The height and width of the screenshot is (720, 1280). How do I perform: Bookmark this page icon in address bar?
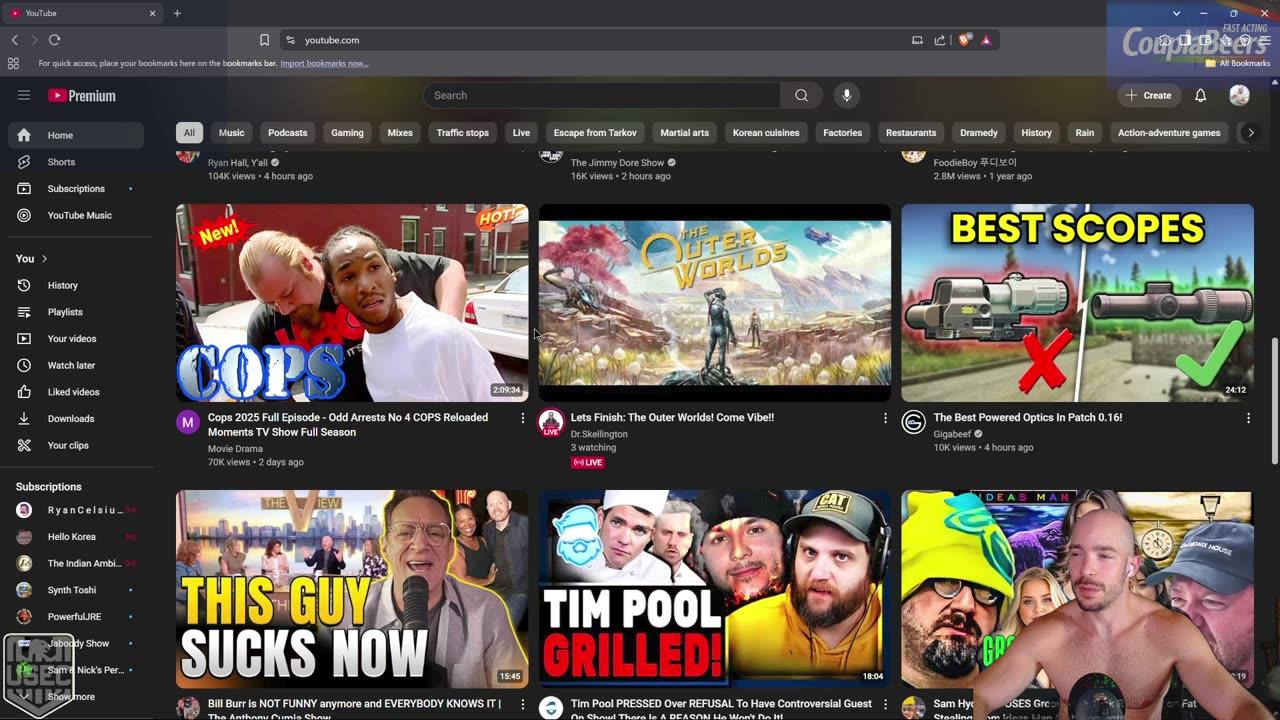click(264, 40)
